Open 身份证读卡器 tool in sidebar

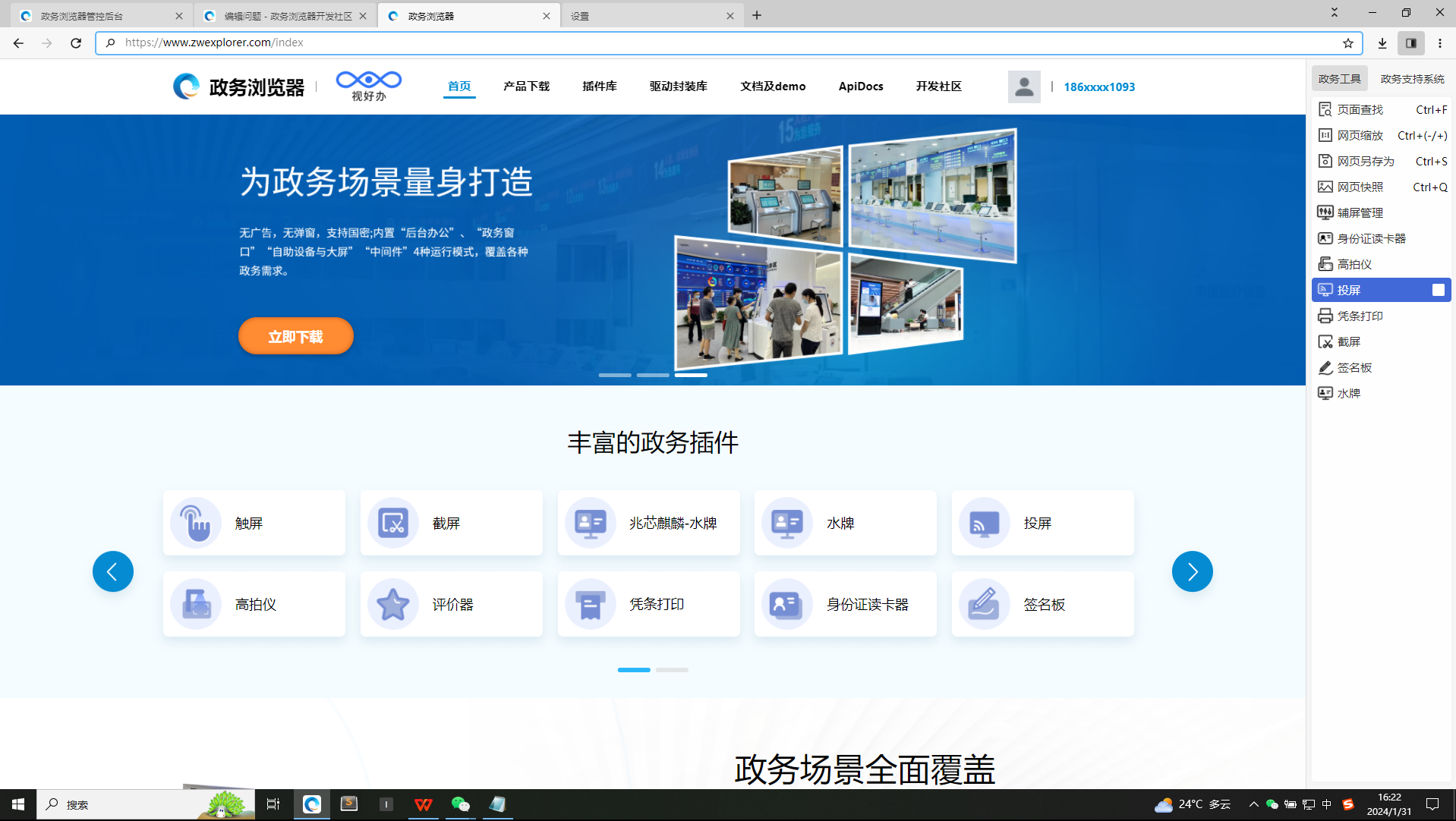[x=1382, y=238]
